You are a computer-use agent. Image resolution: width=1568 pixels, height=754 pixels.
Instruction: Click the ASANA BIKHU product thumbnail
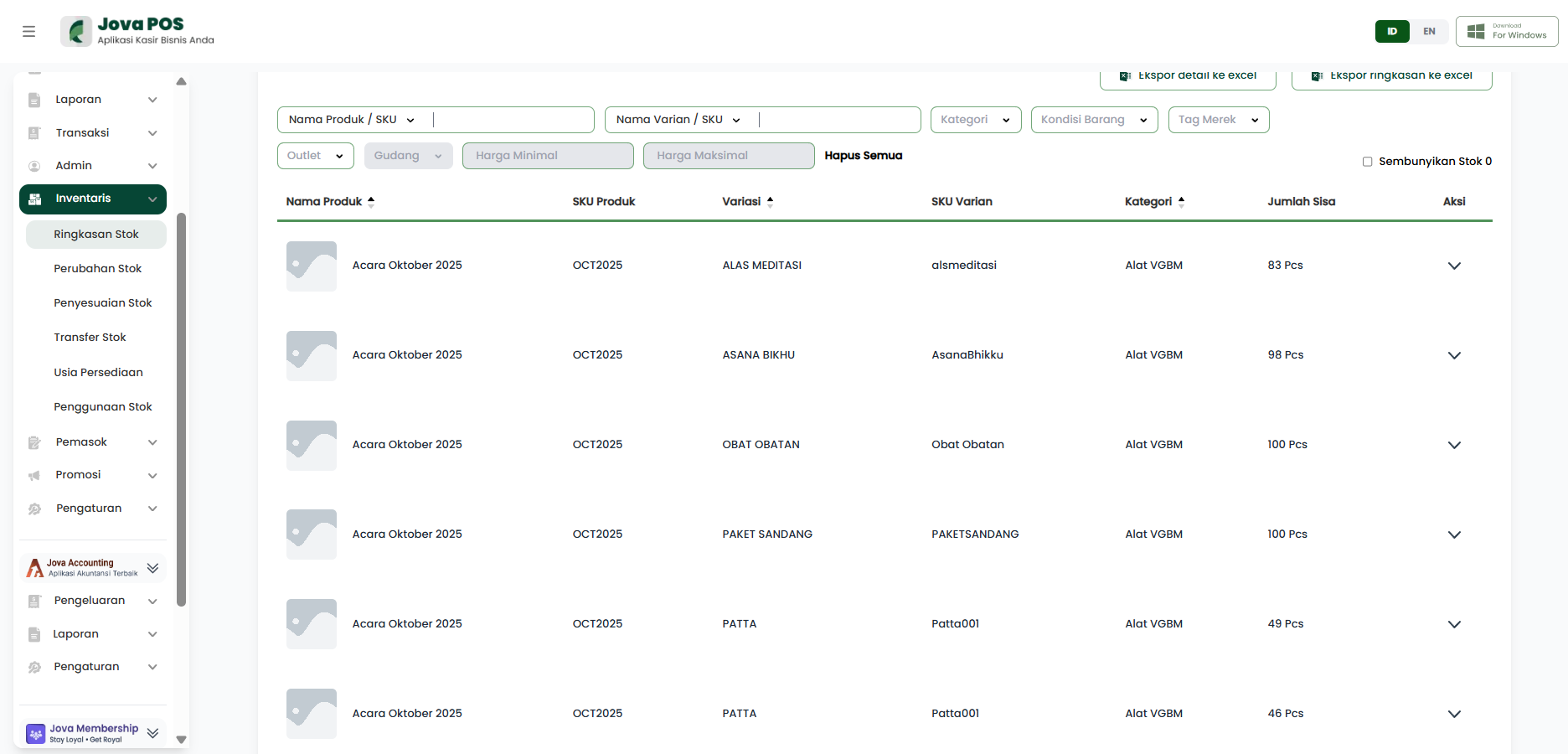[312, 356]
